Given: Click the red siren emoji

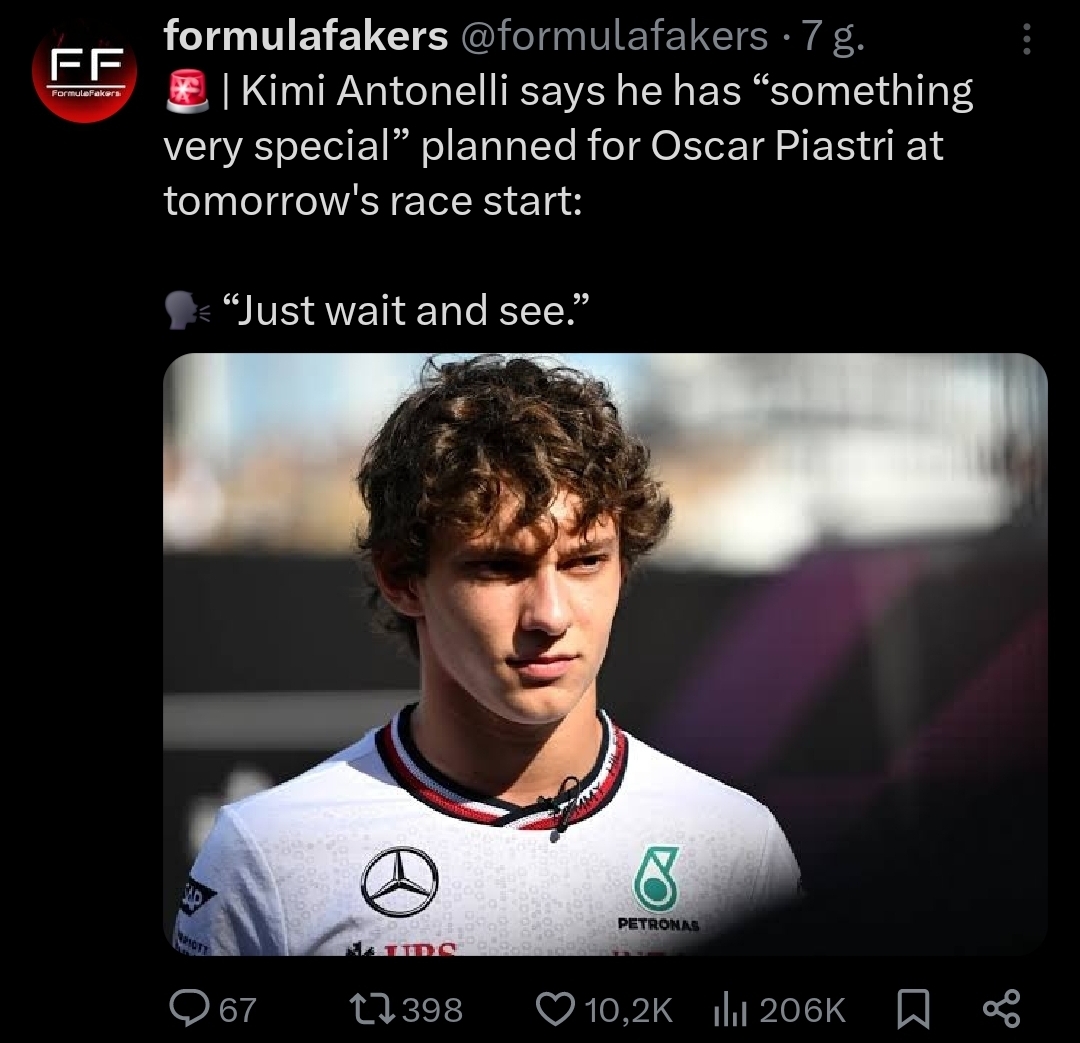Looking at the screenshot, I should pos(185,93).
